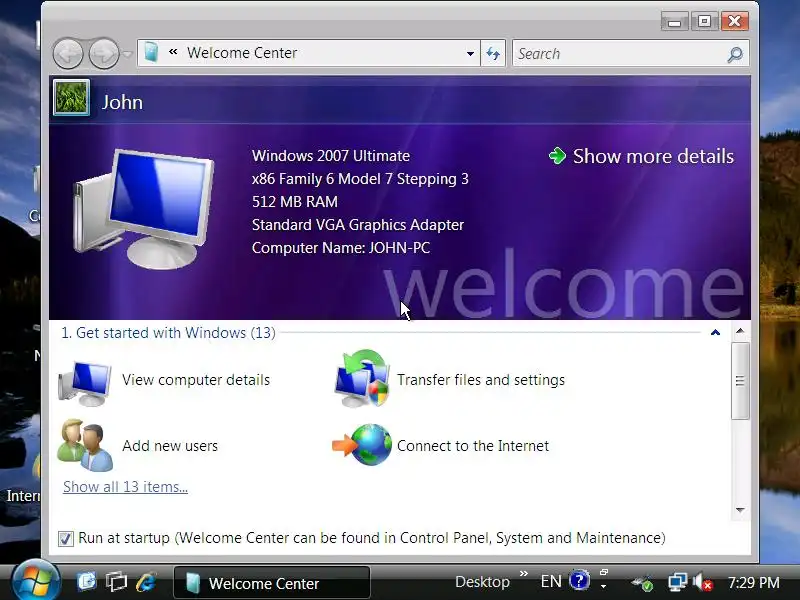Click the Back navigation arrow button
This screenshot has height=600, width=800.
click(x=68, y=53)
